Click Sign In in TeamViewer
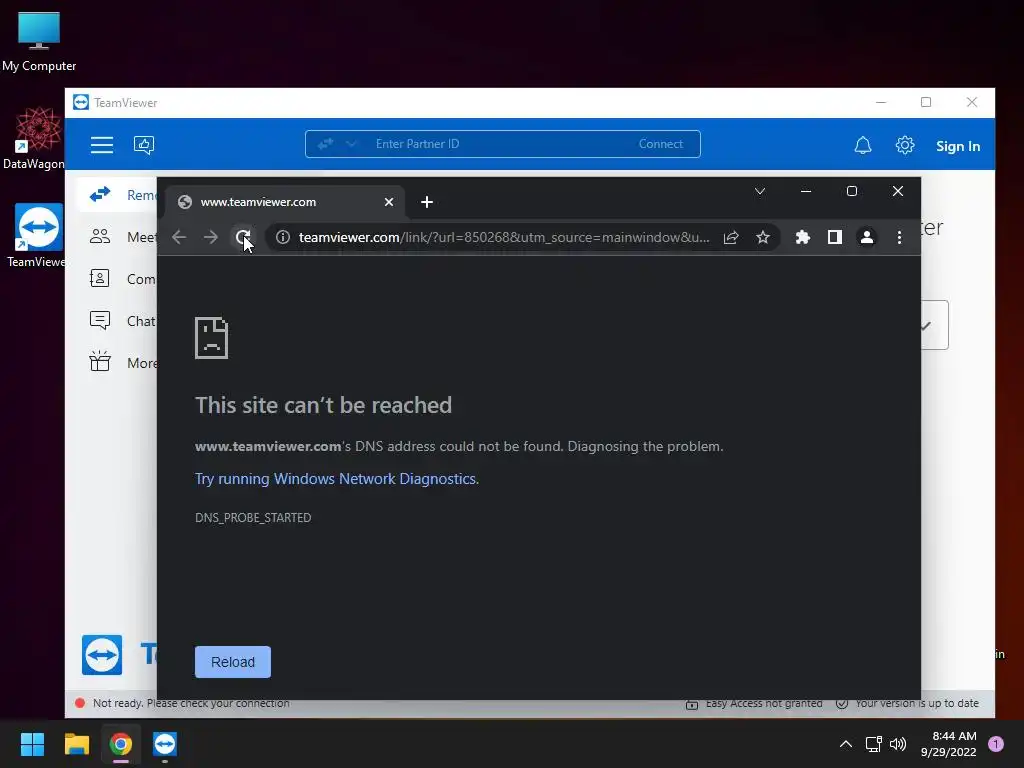The width and height of the screenshot is (1024, 768). pos(957,146)
